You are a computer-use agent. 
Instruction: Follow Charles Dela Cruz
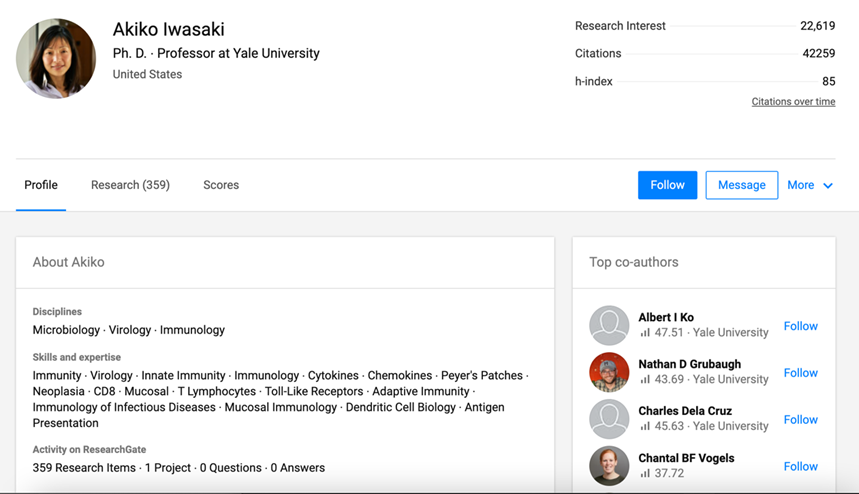point(801,420)
